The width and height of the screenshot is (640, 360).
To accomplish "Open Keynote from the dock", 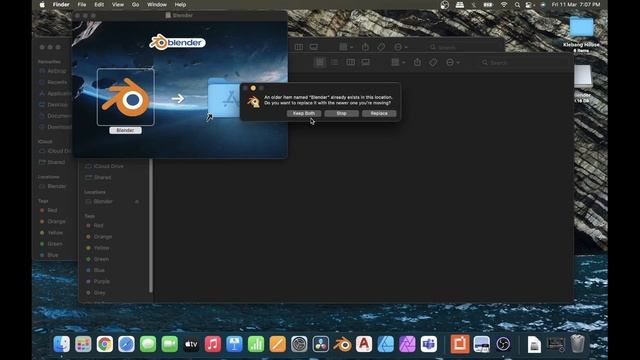I will (x=234, y=344).
